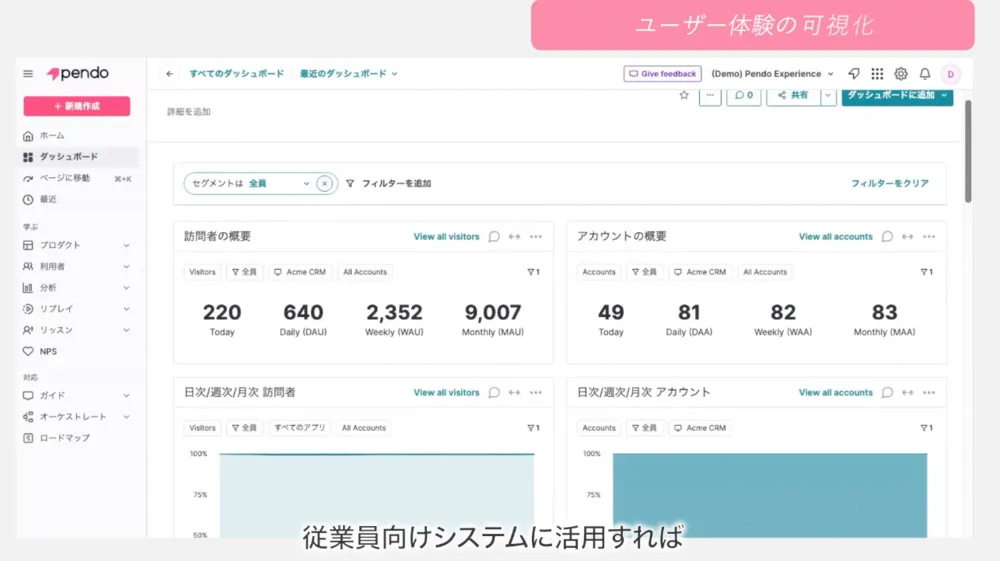Expand width of 訪問者の概要 widget
The image size is (1000, 561).
[514, 237]
